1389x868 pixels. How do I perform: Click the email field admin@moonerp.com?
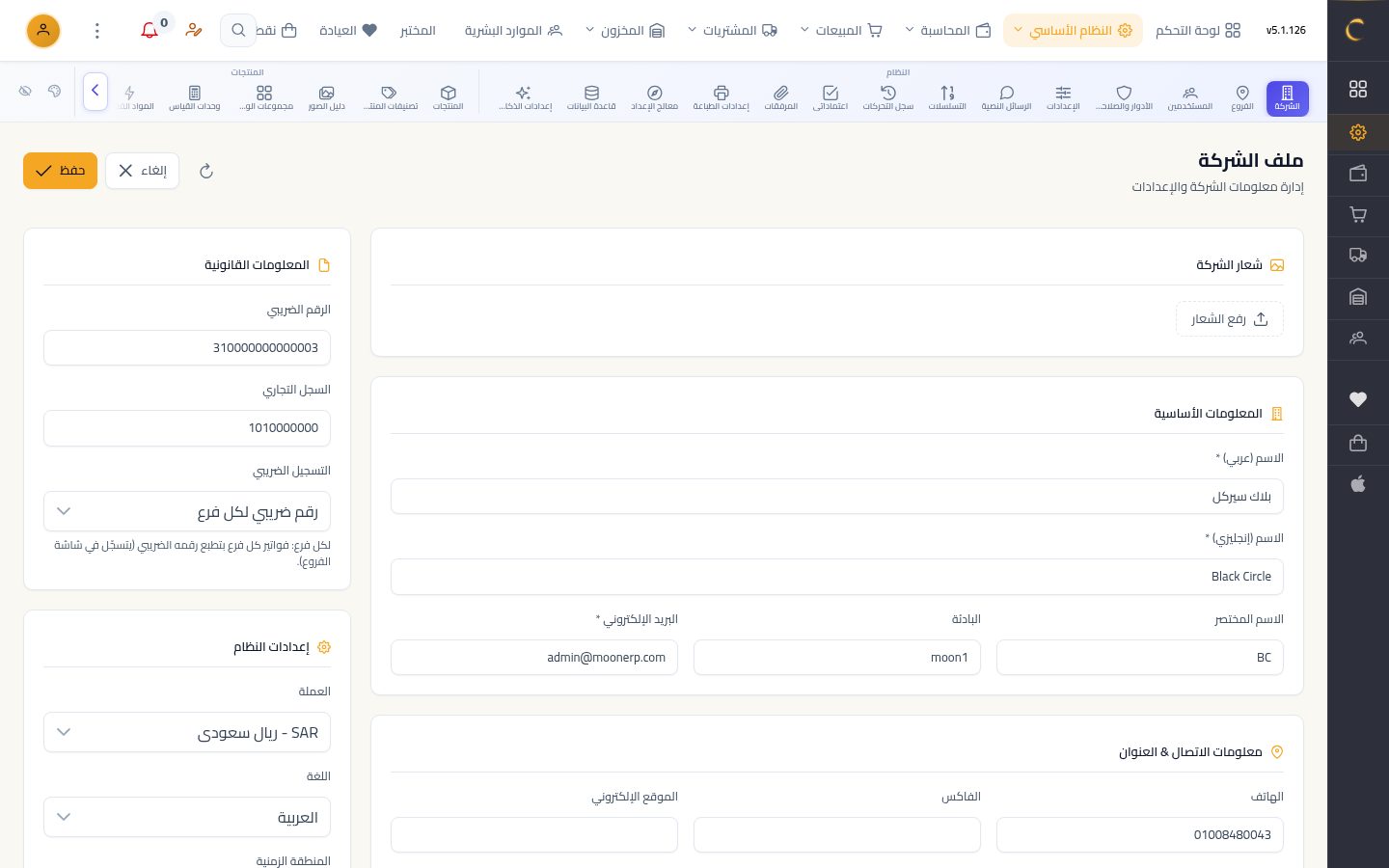coord(534,658)
